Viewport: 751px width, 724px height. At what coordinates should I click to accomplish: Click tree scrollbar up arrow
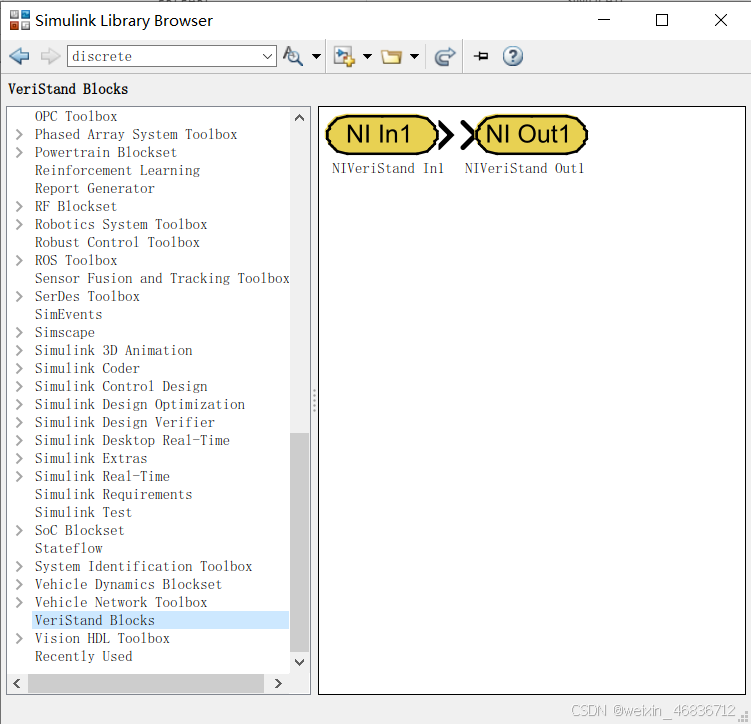299,118
